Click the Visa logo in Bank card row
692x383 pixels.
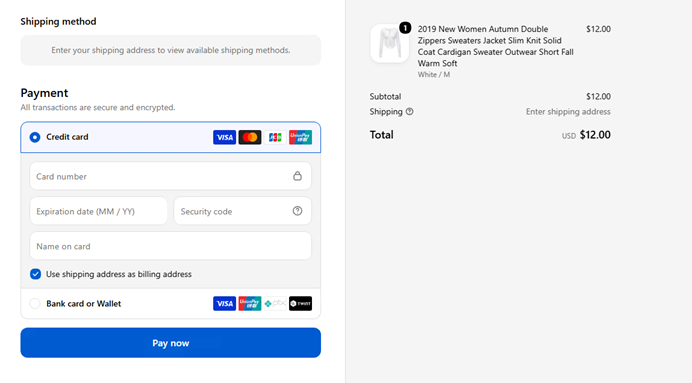point(224,304)
